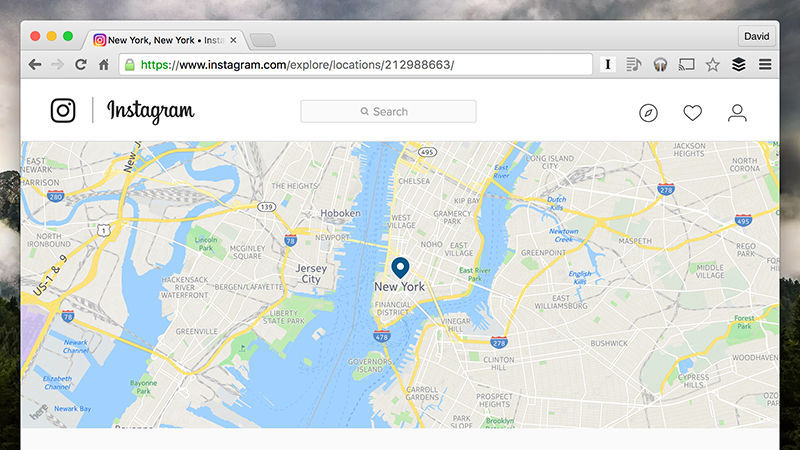Click the music playlist extension icon

pos(634,64)
